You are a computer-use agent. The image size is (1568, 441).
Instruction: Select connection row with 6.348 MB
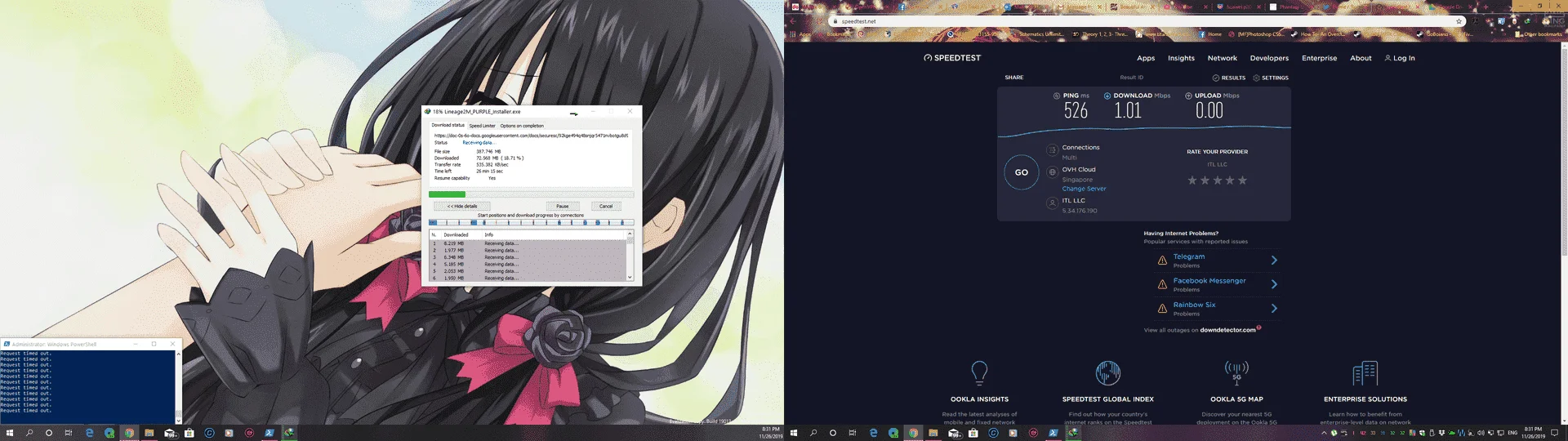click(528, 257)
